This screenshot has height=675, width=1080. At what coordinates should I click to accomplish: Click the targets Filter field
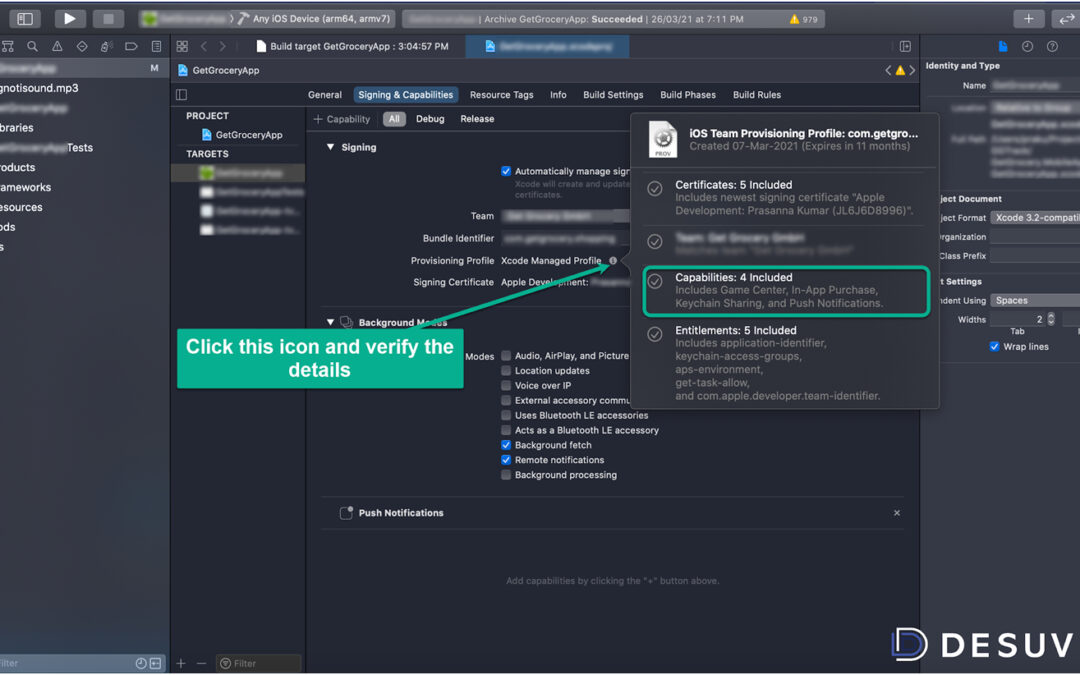tap(259, 663)
